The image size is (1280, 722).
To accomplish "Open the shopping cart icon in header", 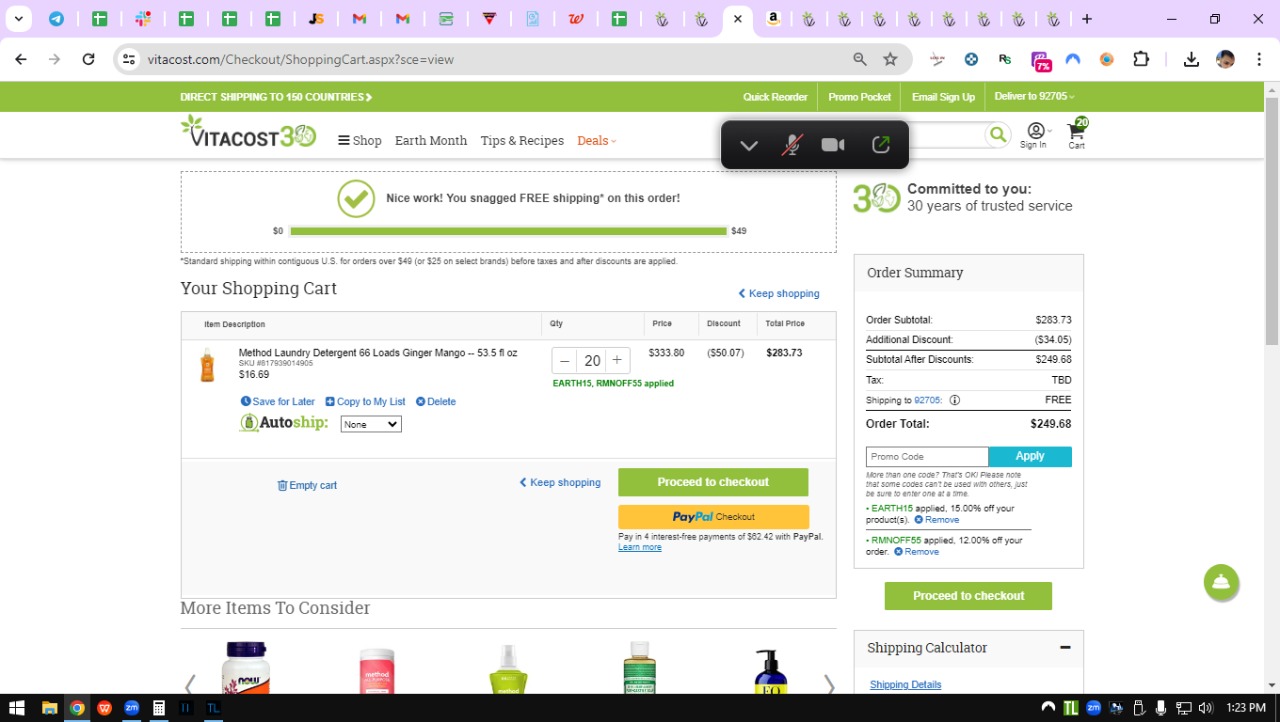I will pos(1077,132).
